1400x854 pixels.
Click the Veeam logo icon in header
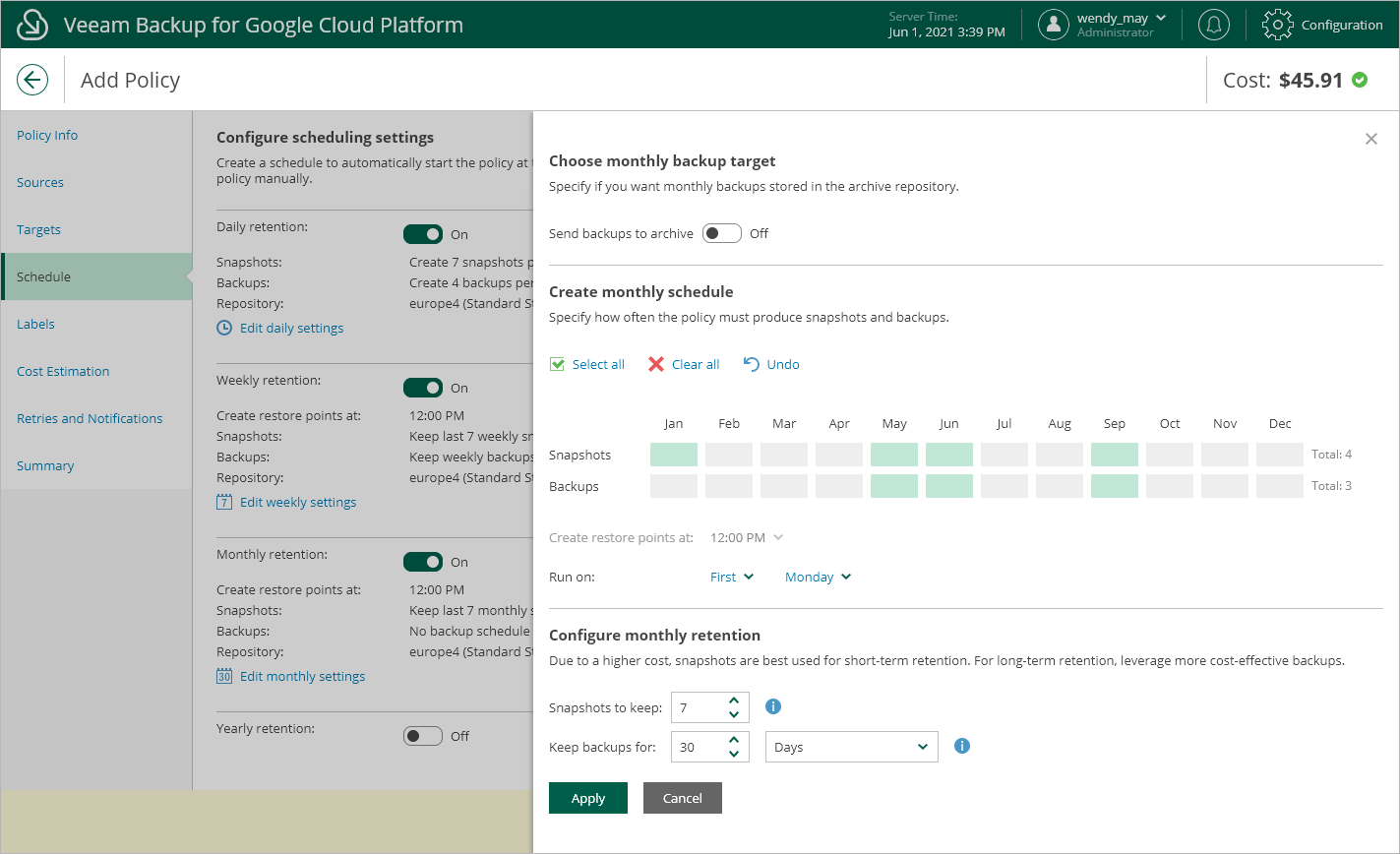[x=32, y=25]
